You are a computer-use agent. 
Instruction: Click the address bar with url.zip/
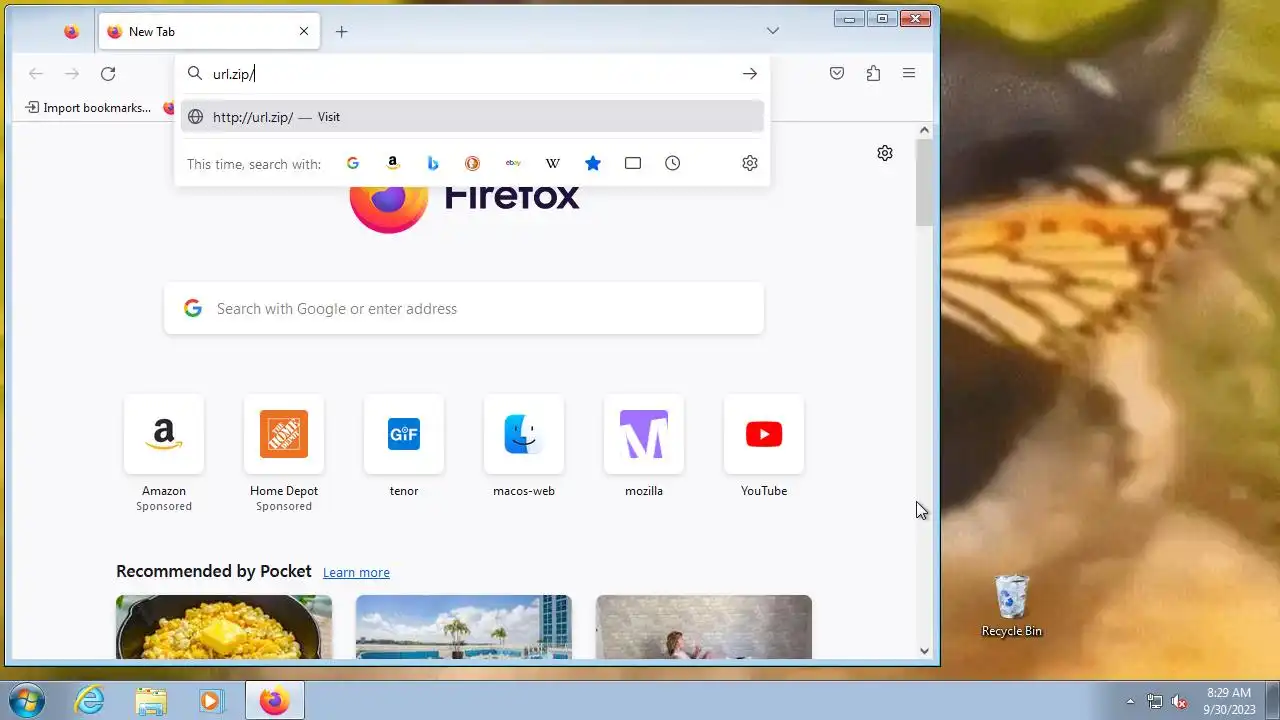coord(470,73)
